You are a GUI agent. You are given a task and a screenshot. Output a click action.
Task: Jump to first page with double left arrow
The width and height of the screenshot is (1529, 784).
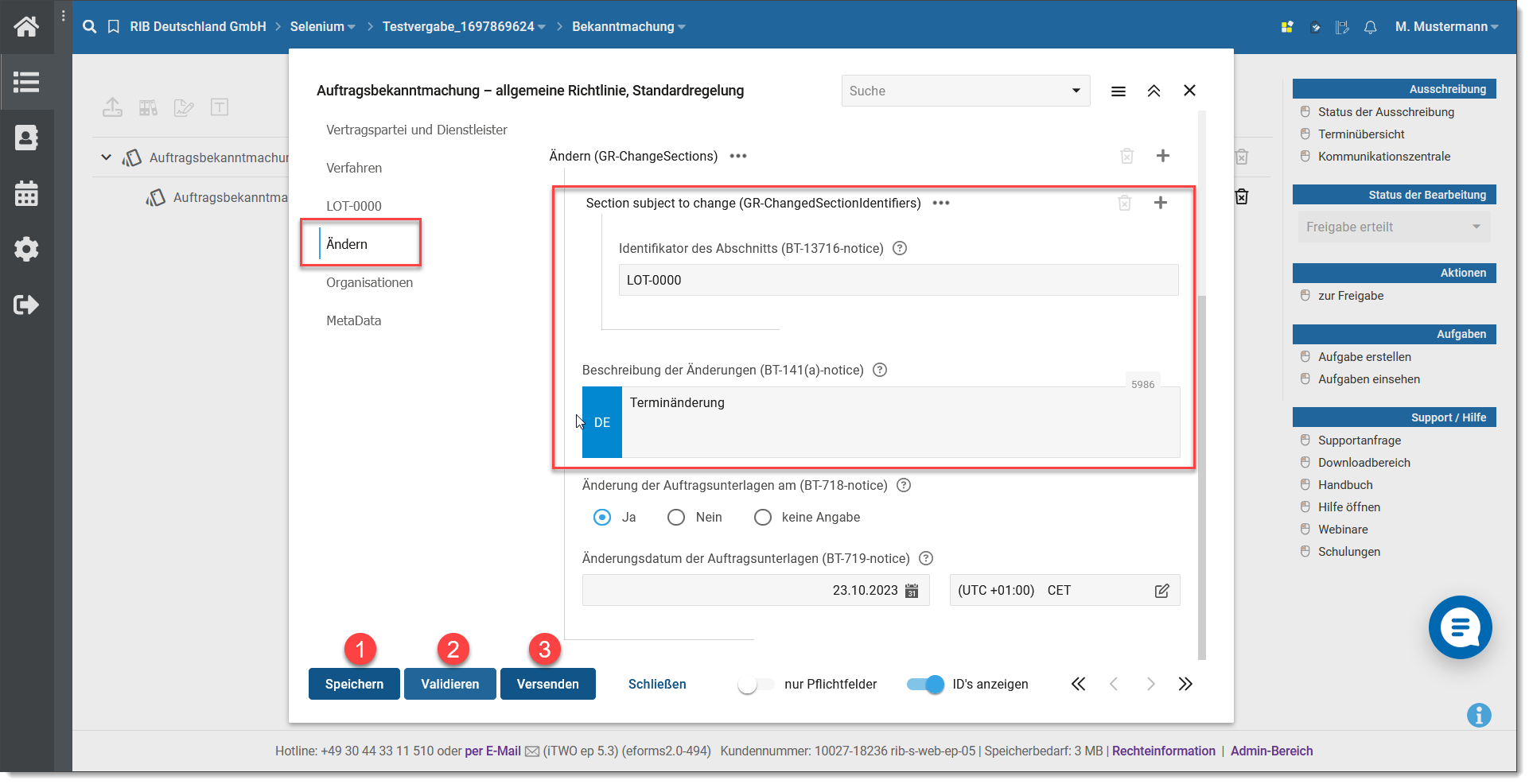(x=1078, y=684)
